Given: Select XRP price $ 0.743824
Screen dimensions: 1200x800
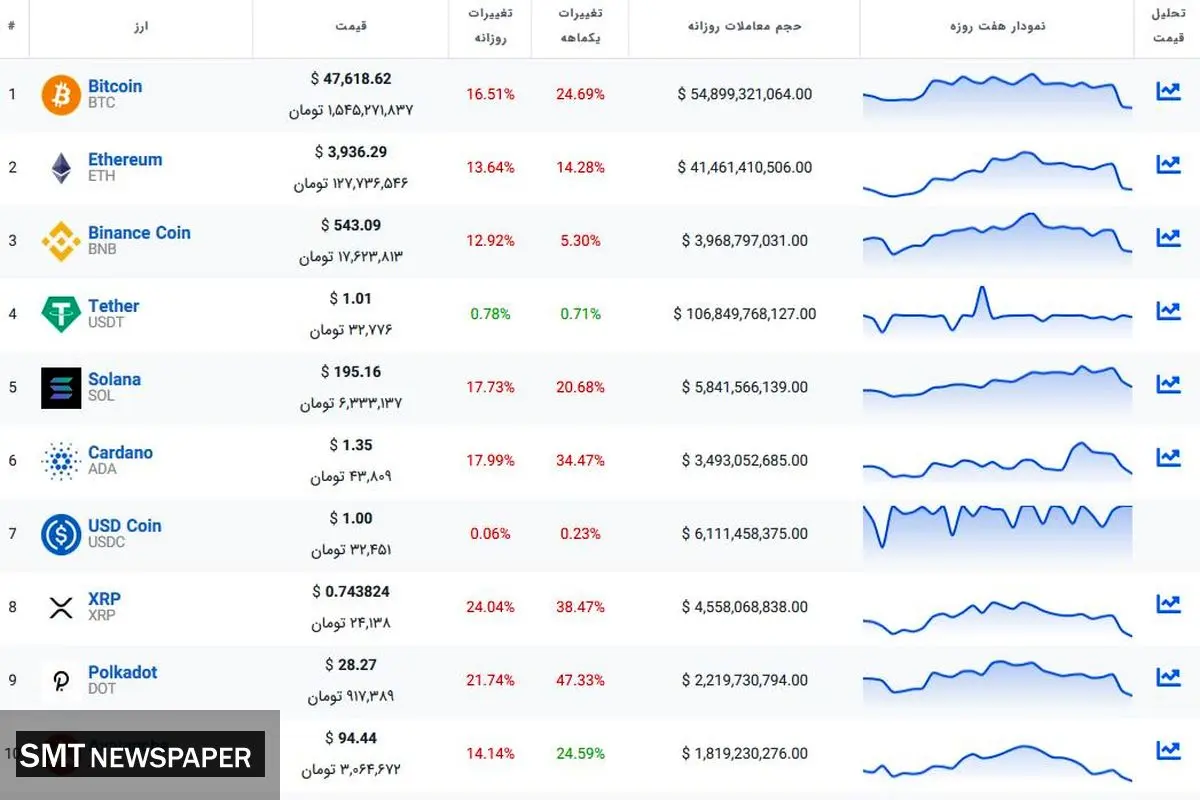Looking at the screenshot, I should point(351,591).
